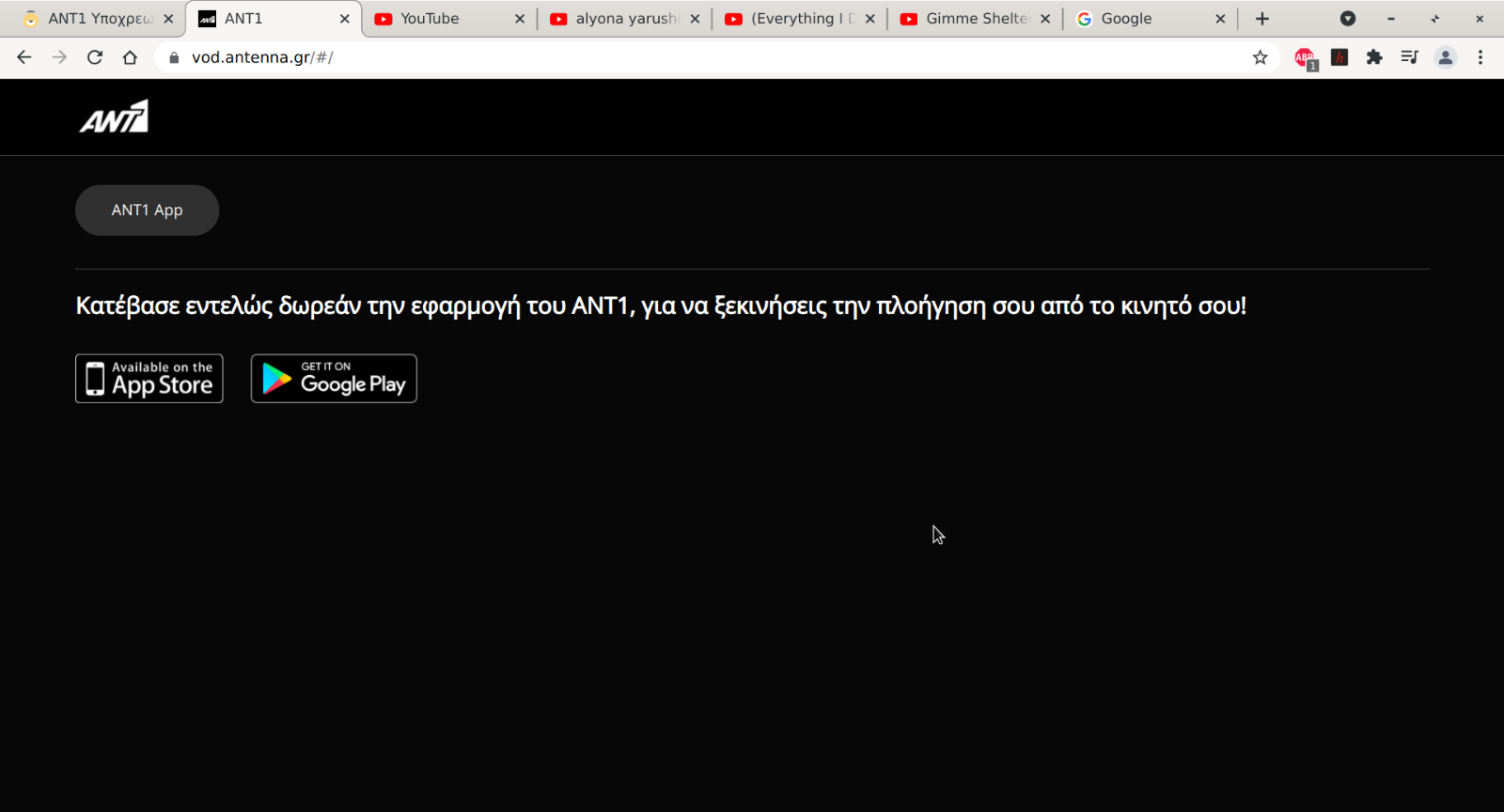The width and height of the screenshot is (1504, 812).
Task: Close the (Everything I D tab
Action: point(870,19)
